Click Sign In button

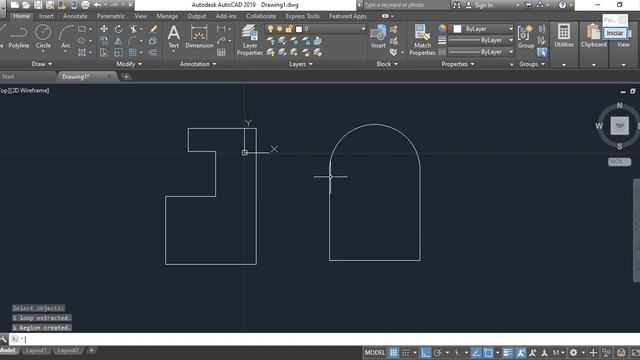click(x=479, y=5)
